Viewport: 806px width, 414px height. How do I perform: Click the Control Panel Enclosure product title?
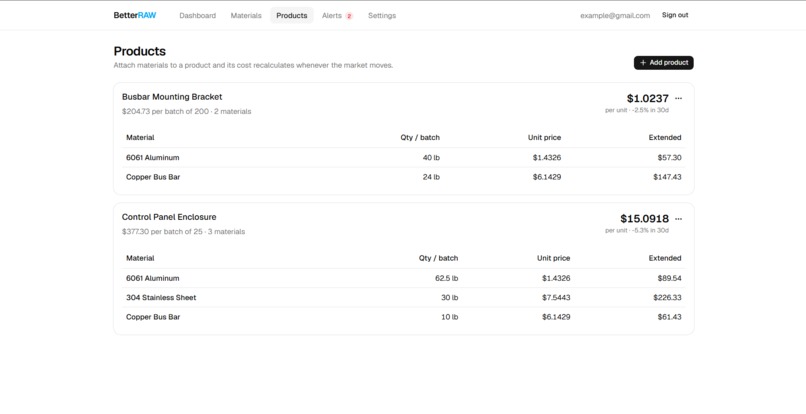169,217
